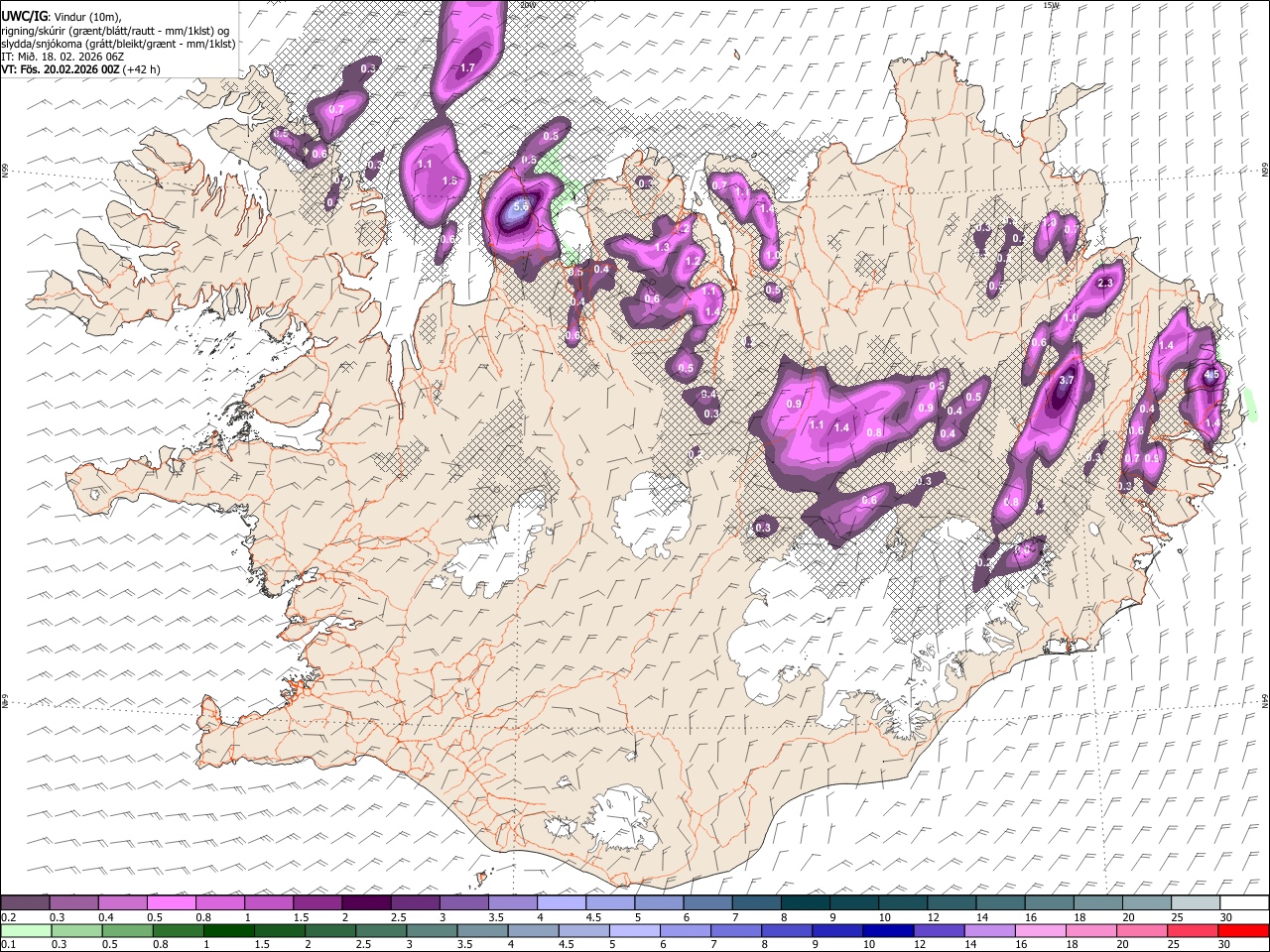1270x952 pixels.
Task: Click the '0.2' label on the snow scale
Action: point(7,917)
